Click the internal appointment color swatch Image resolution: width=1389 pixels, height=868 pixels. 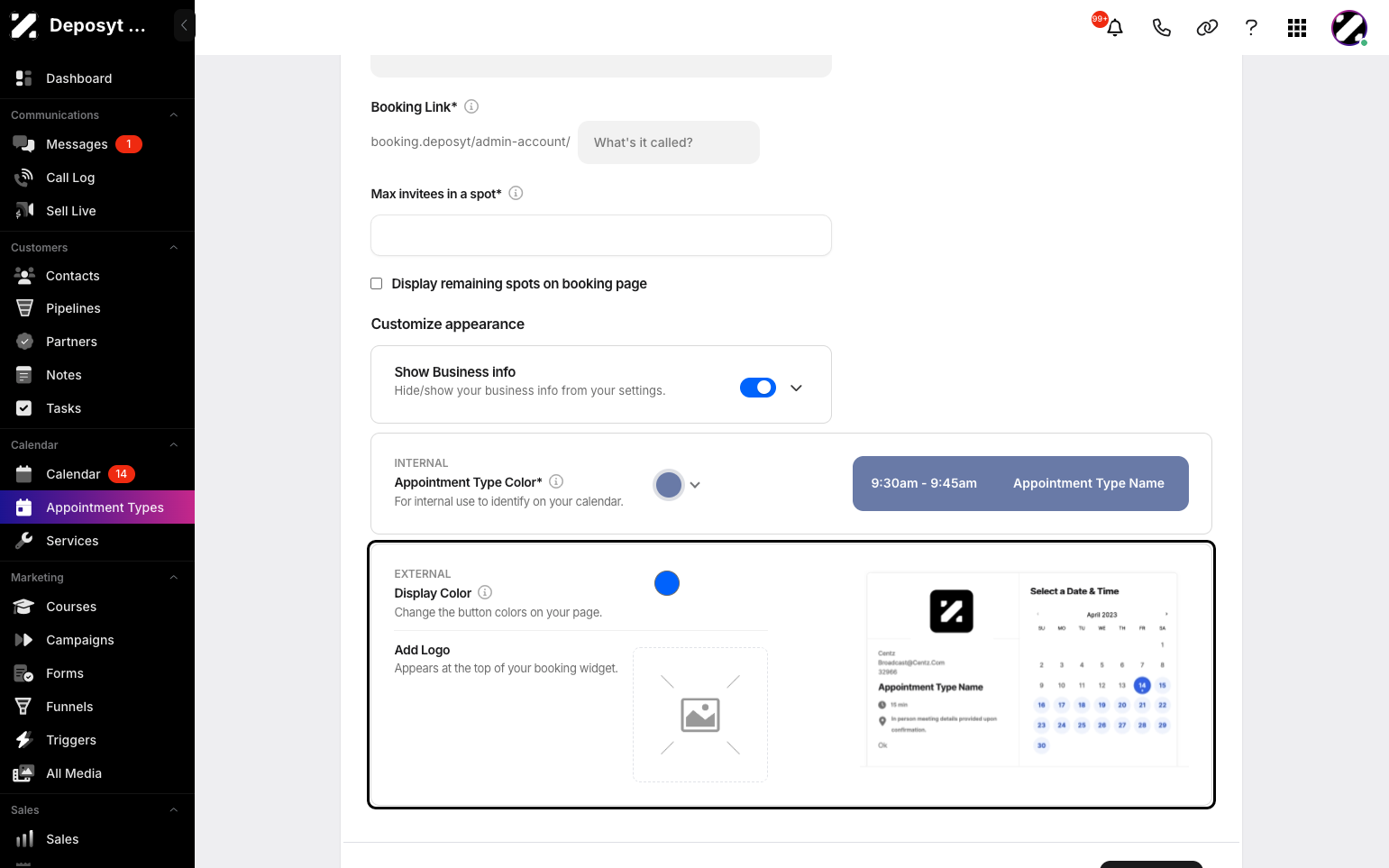(669, 485)
